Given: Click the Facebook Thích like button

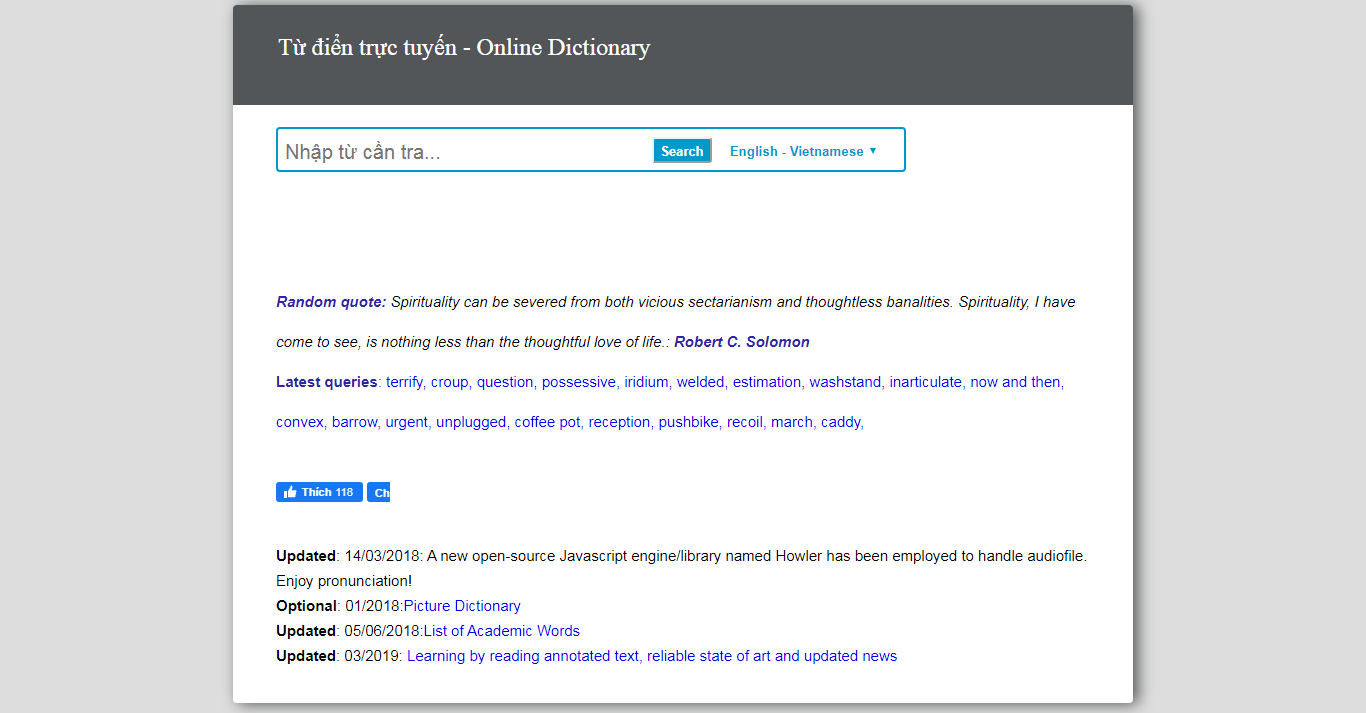Looking at the screenshot, I should [319, 492].
